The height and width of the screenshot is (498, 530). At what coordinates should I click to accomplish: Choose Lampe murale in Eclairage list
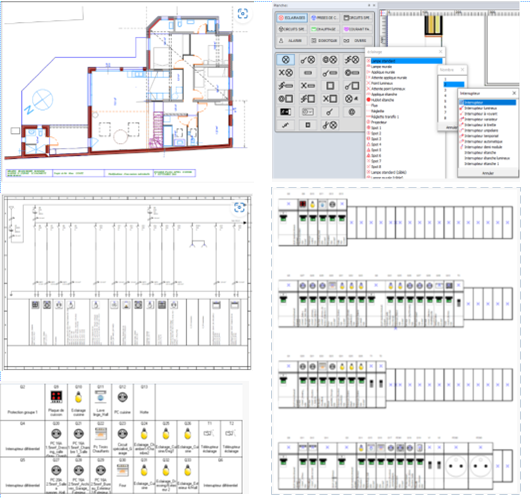(x=381, y=67)
